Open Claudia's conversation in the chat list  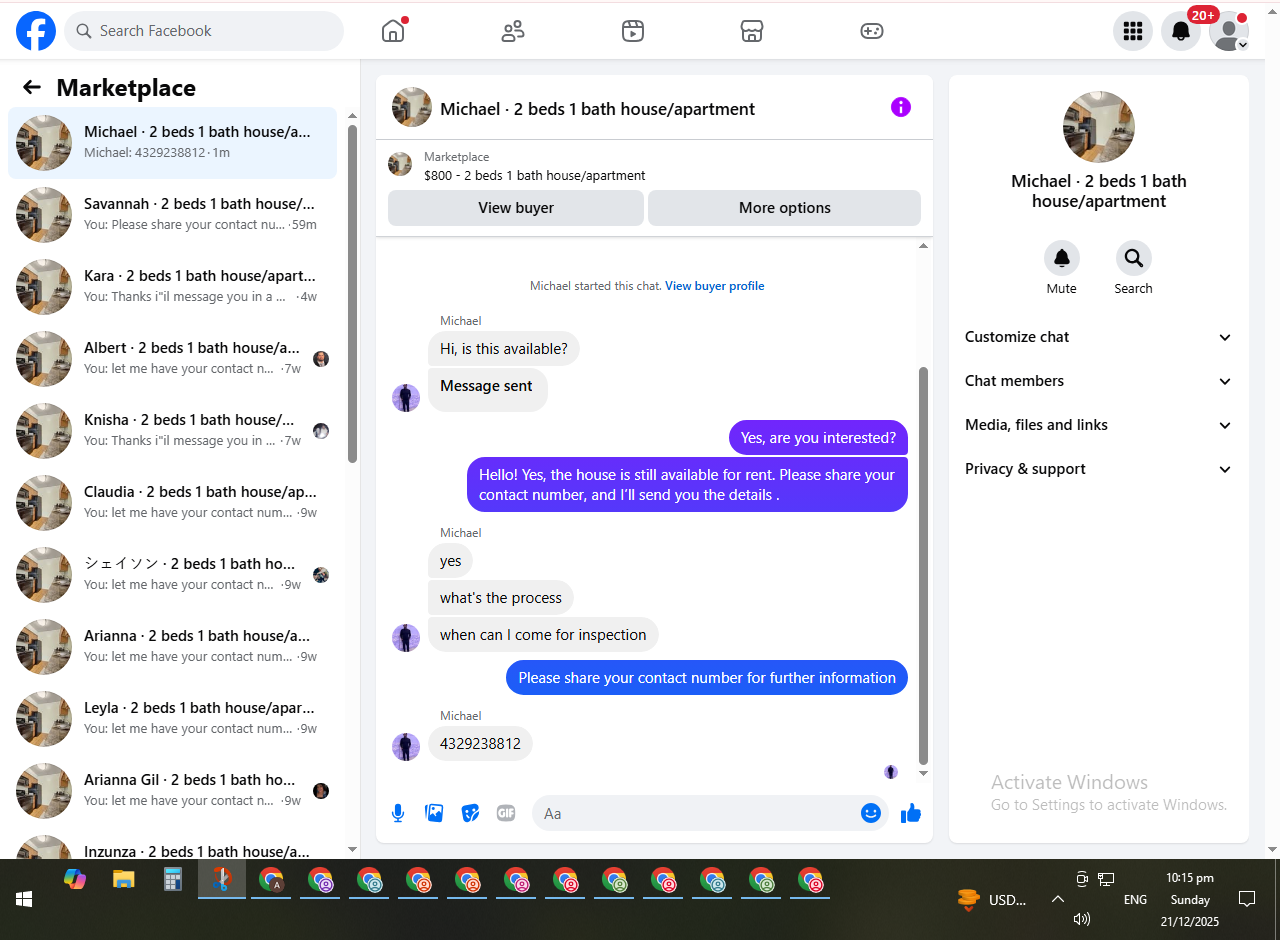pos(173,503)
